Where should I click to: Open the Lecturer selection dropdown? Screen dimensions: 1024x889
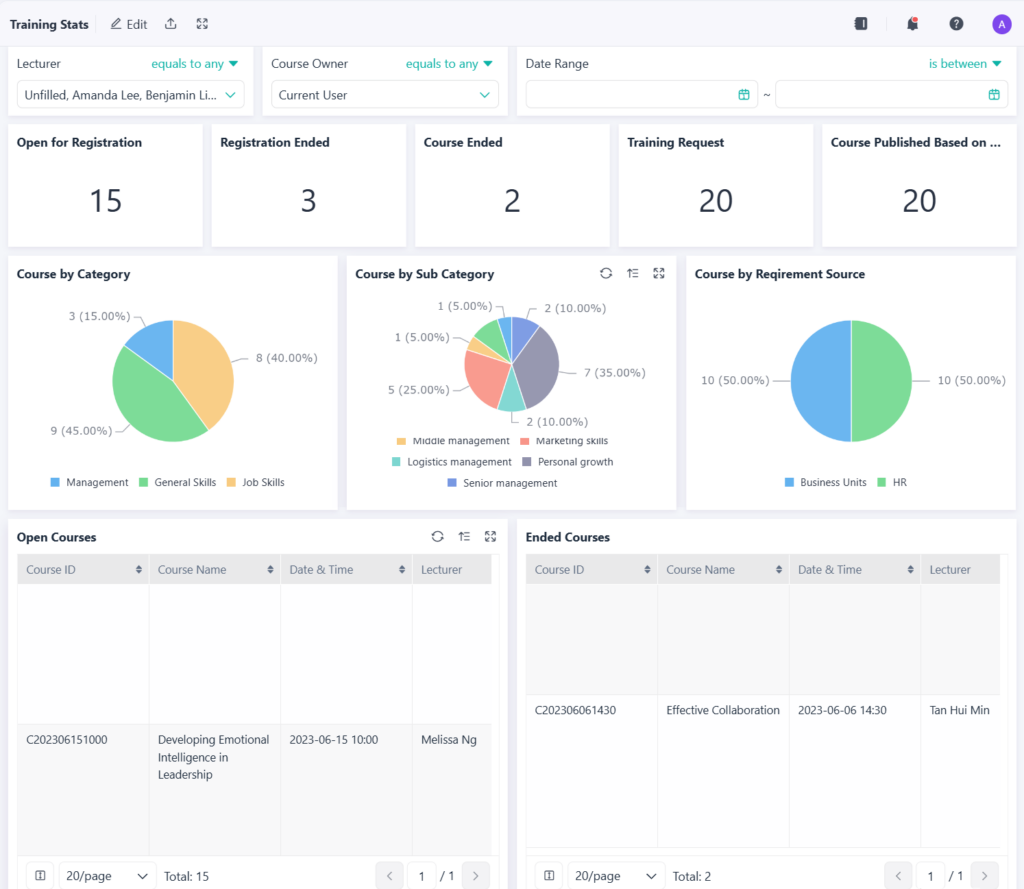click(130, 95)
